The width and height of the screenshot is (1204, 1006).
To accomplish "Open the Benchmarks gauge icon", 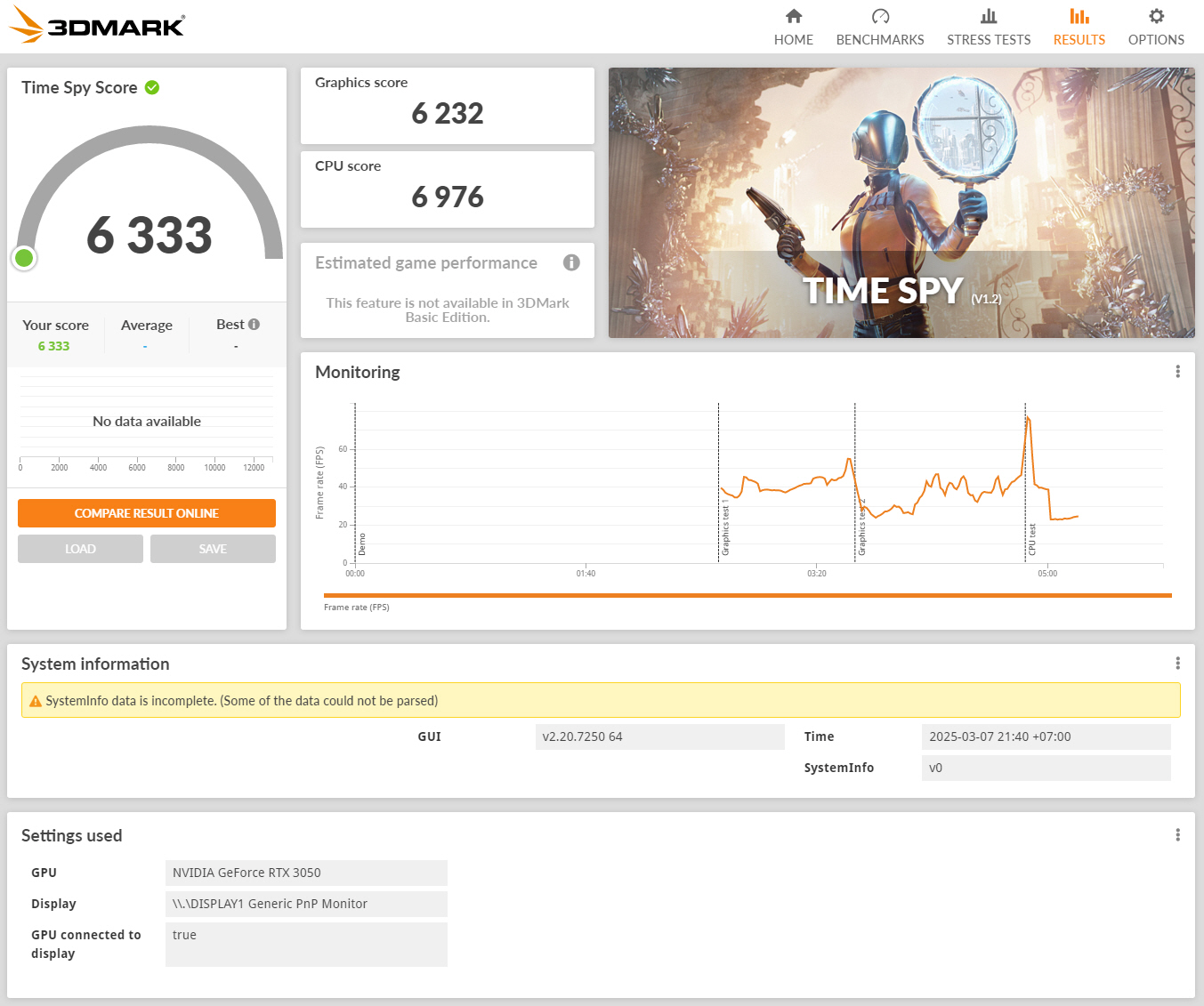I will point(879,17).
